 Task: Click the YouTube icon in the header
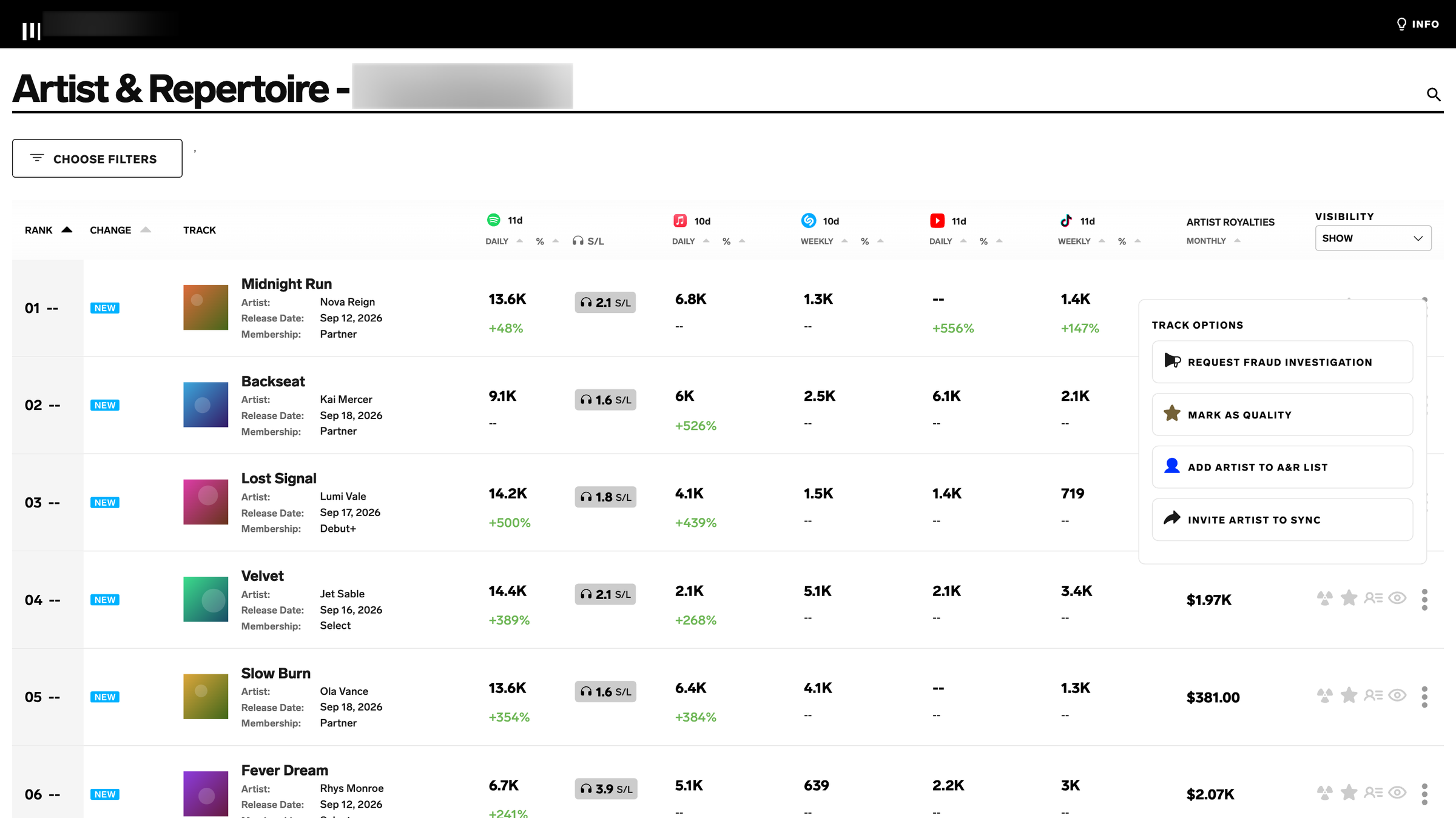937,221
